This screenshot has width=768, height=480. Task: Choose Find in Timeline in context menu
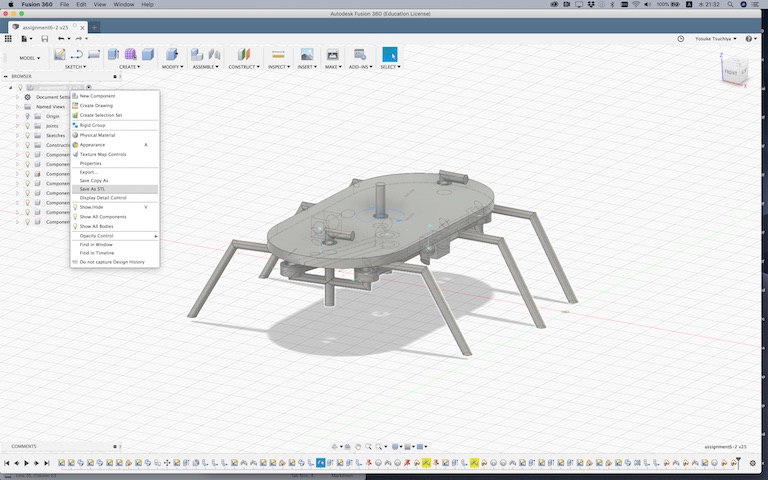click(x=115, y=253)
